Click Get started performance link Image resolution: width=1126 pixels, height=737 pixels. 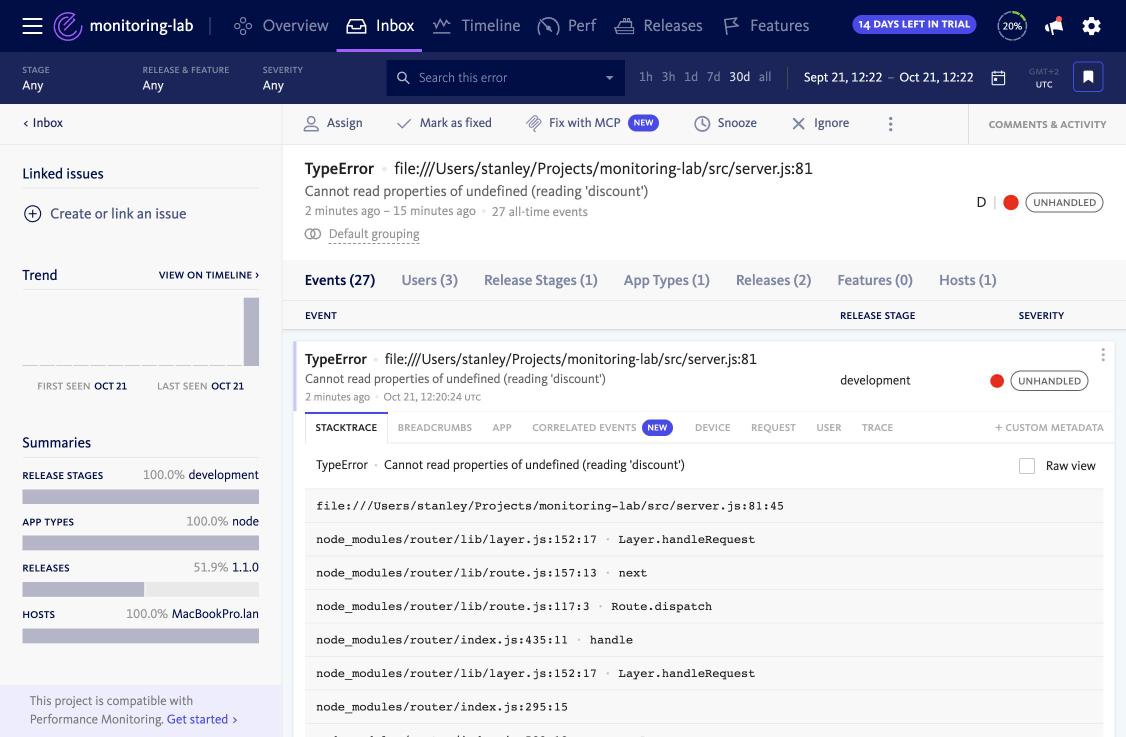coord(202,719)
